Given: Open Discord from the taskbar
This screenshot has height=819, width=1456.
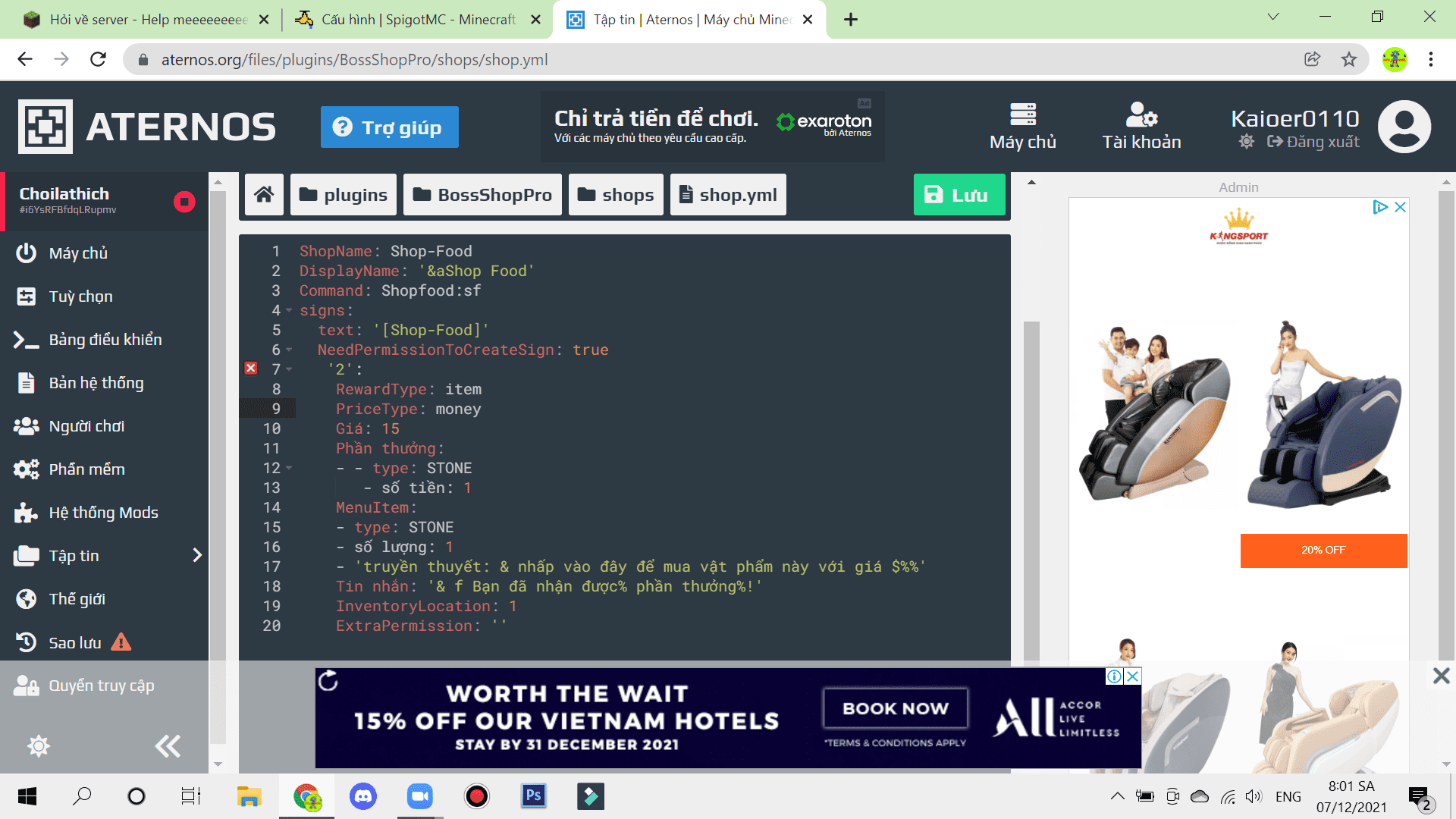Looking at the screenshot, I should [363, 796].
